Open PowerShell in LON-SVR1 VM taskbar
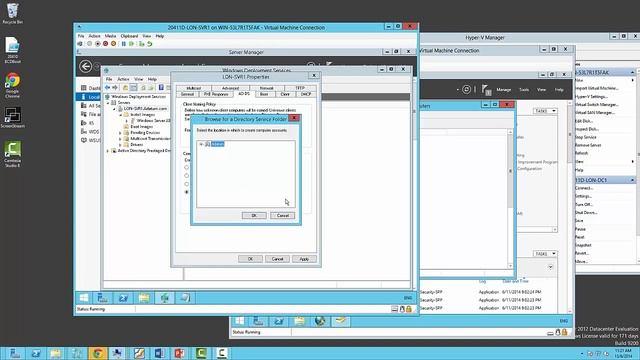 pos(123,298)
